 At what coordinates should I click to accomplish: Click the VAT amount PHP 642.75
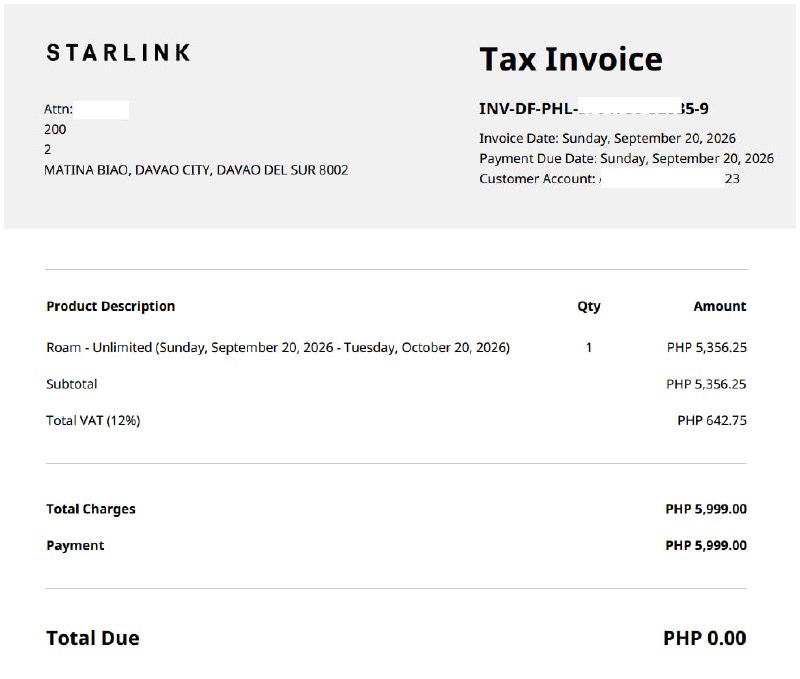[x=712, y=420]
